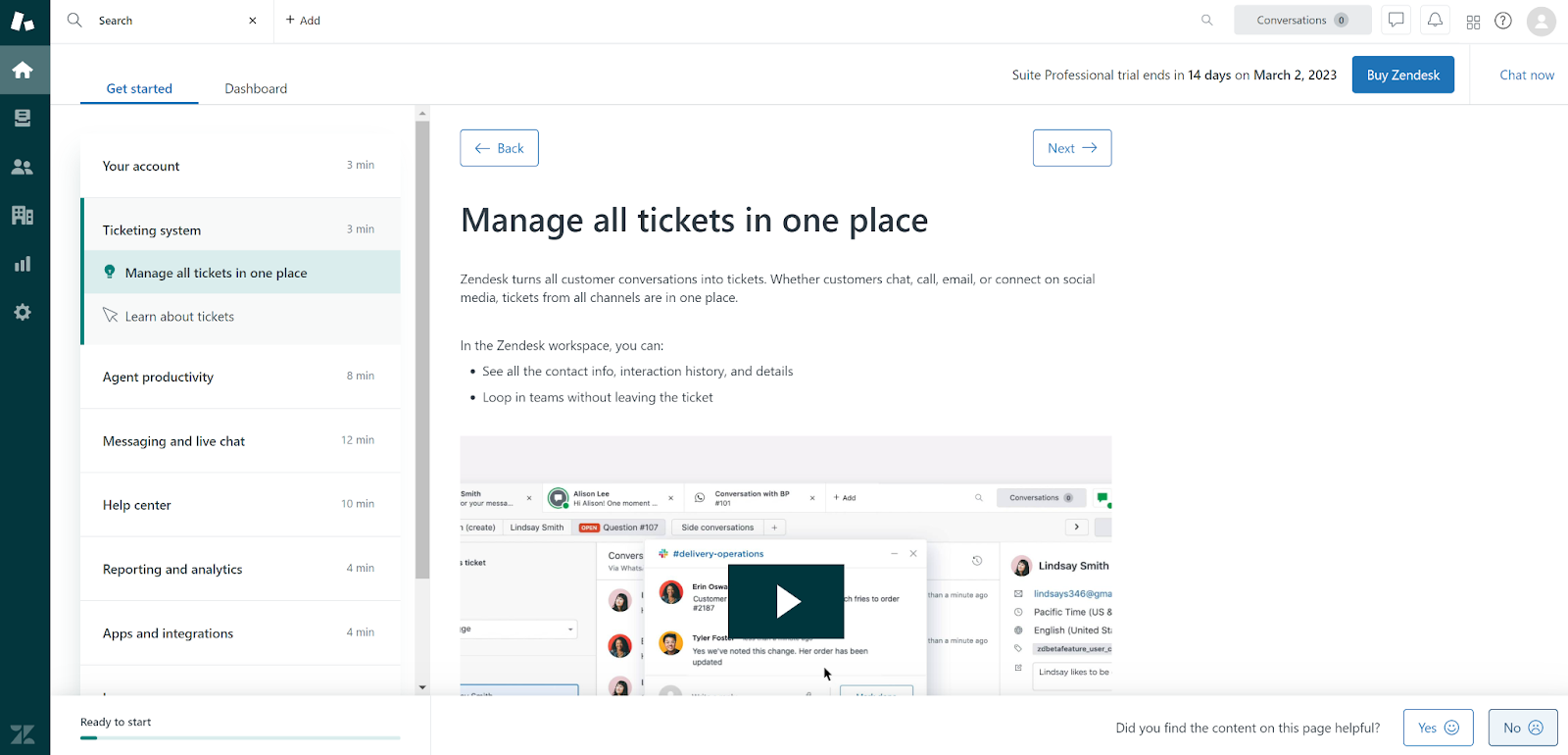Image resolution: width=1568 pixels, height=755 pixels.
Task: Open Organizations icon in sidebar
Action: coord(23,216)
